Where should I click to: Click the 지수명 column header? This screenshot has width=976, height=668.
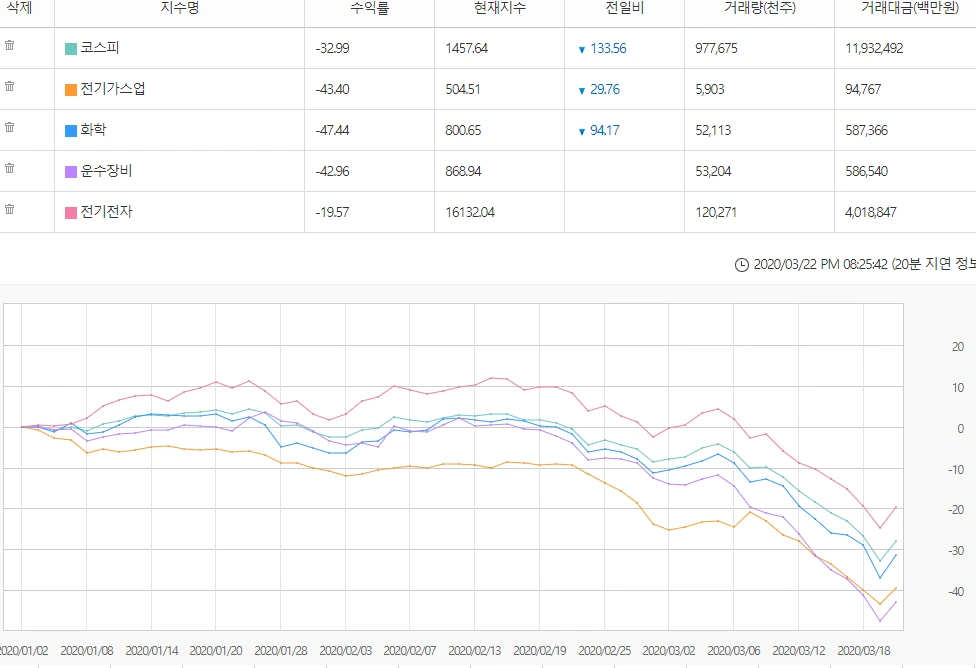point(179,7)
